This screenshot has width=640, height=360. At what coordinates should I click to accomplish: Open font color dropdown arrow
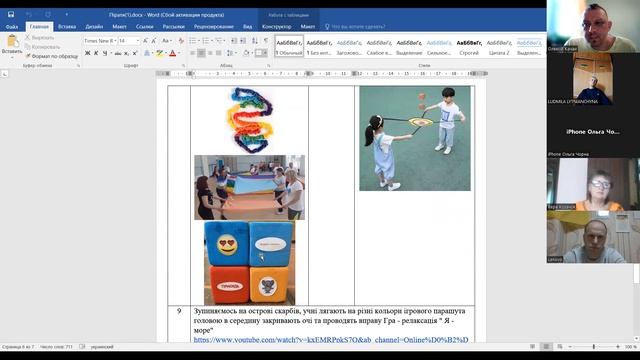[179, 53]
